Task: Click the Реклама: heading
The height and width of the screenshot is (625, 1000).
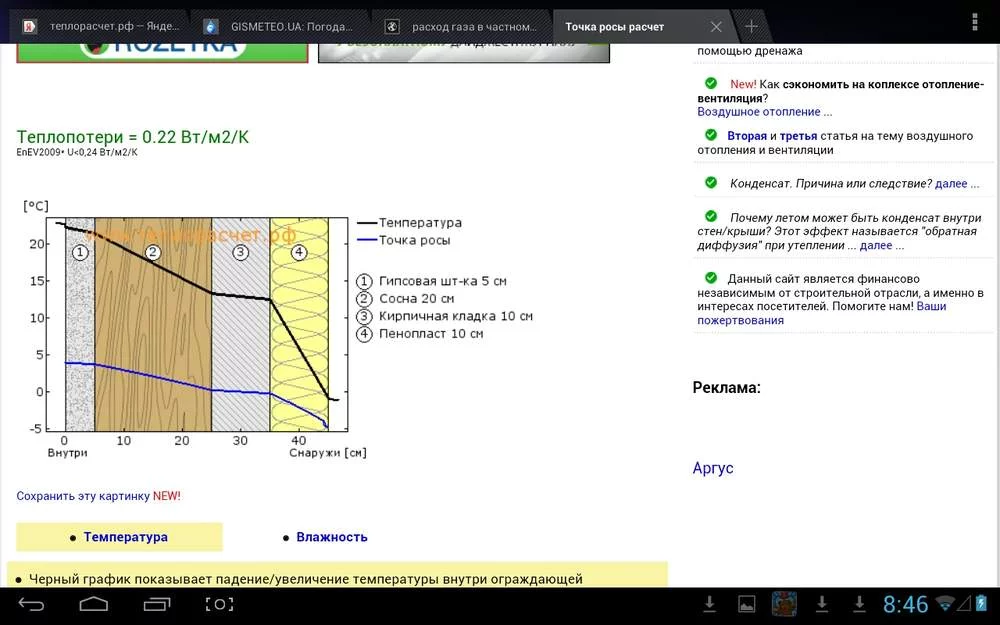Action: point(726,387)
